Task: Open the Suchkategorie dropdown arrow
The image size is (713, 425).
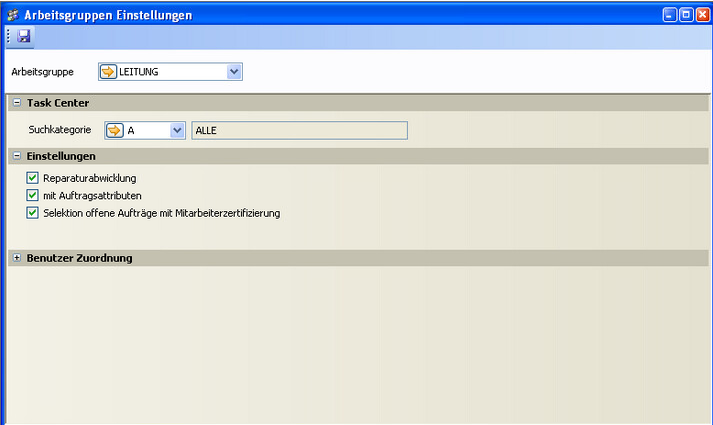Action: coord(177,130)
